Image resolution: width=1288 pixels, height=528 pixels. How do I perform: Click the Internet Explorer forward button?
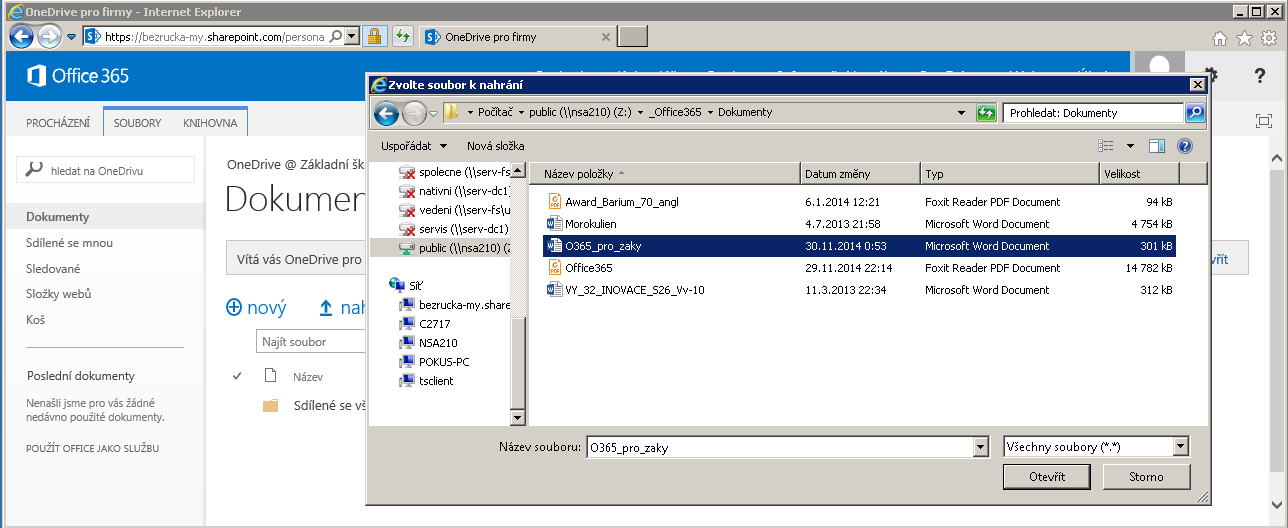pyautogui.click(x=49, y=37)
